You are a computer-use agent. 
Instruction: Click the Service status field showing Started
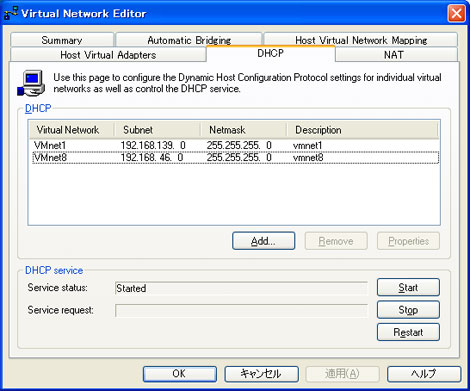[x=241, y=288]
